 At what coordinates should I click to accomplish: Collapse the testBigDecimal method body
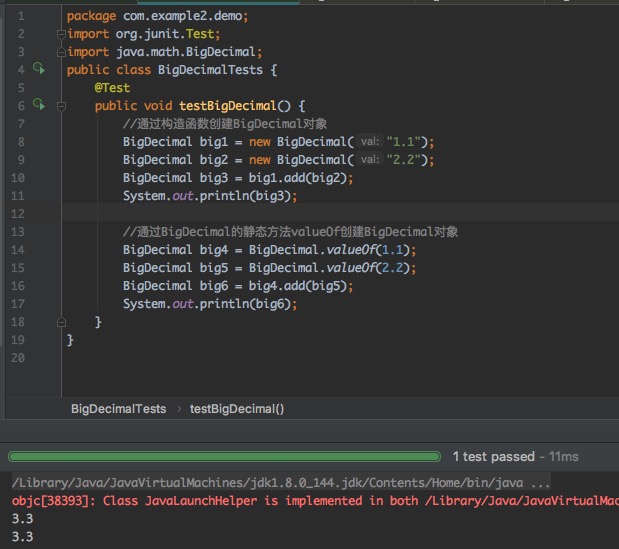(61, 105)
